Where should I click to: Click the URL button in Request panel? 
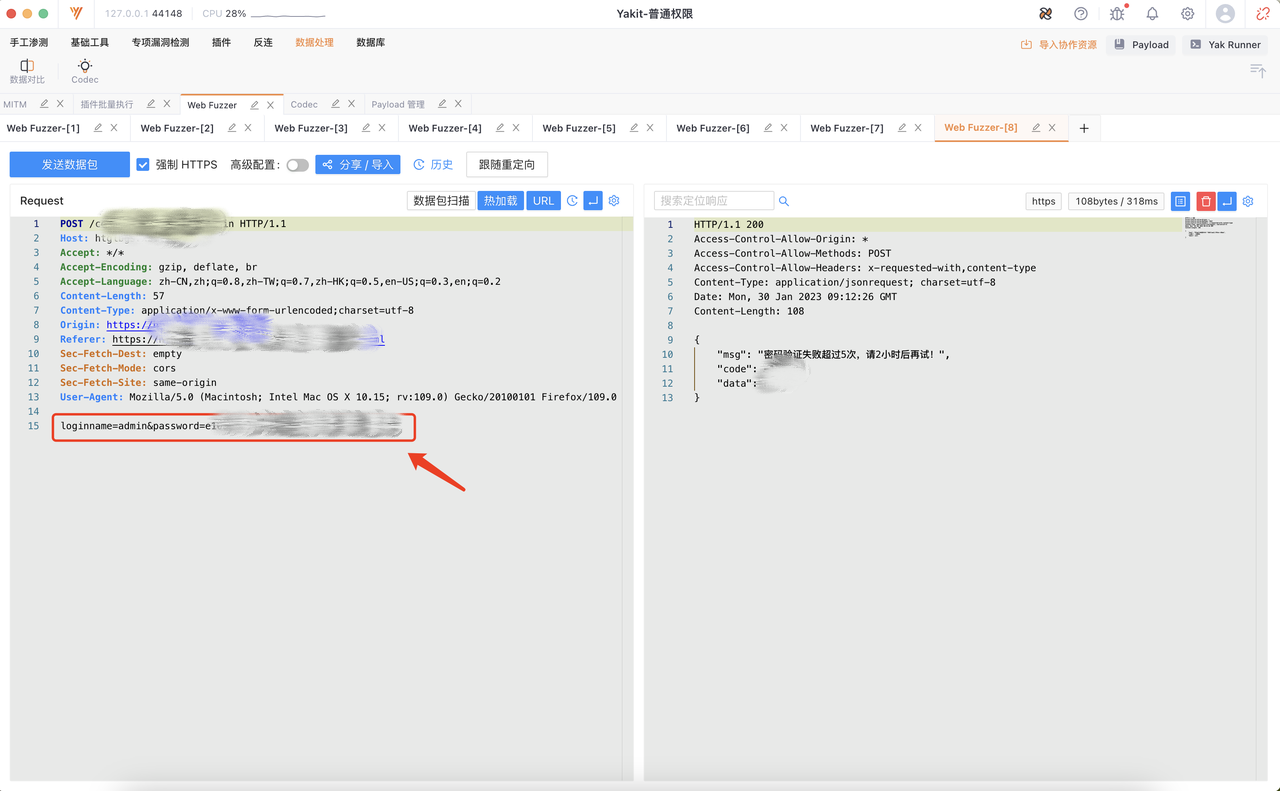(x=543, y=201)
